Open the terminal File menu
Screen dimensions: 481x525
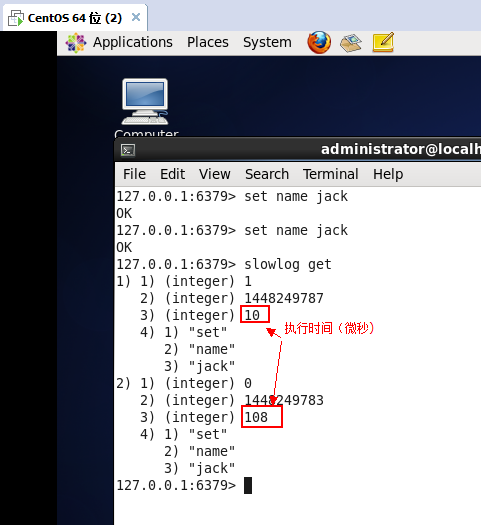[x=134, y=174]
